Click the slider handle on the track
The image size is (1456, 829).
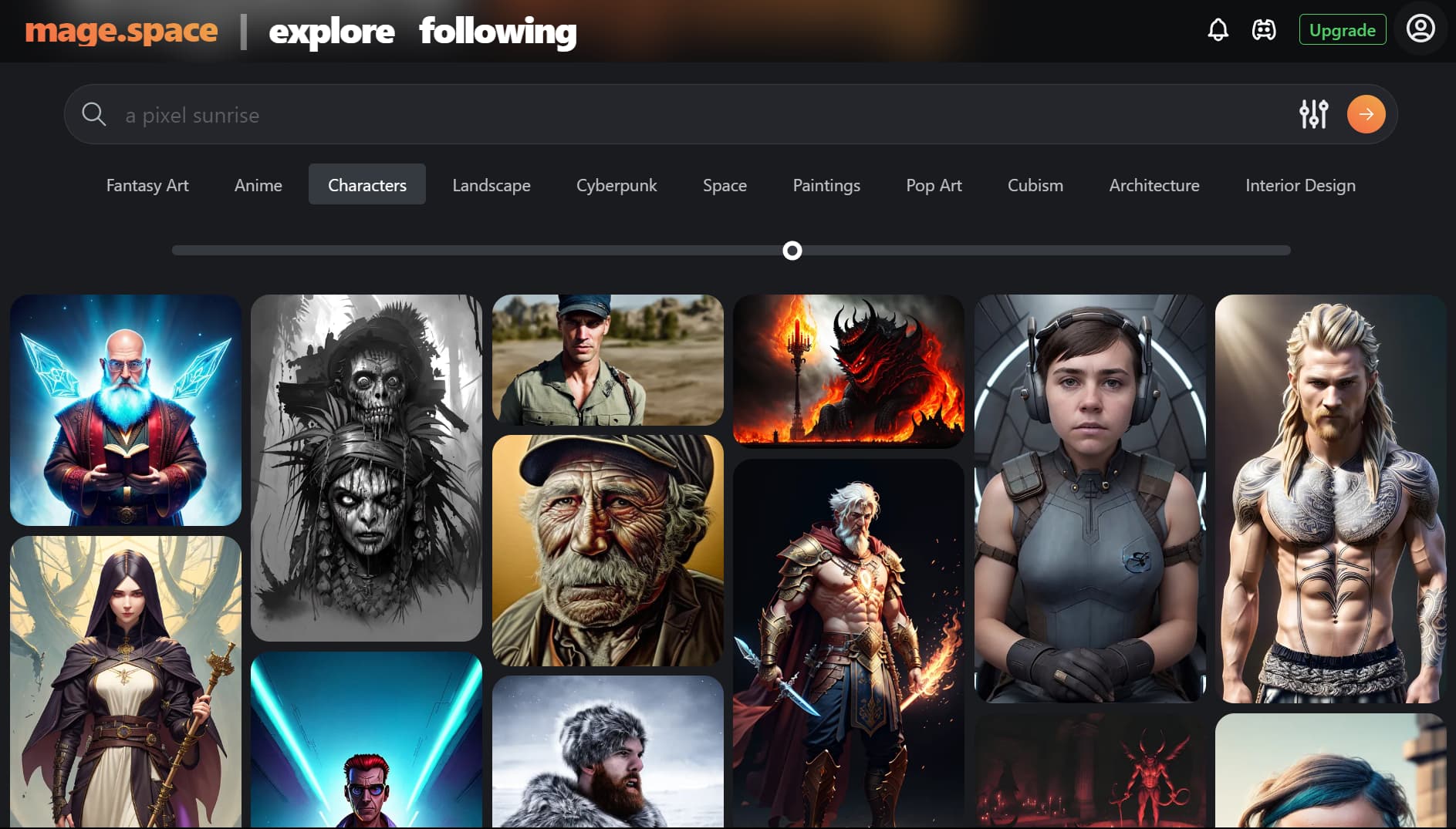click(792, 251)
